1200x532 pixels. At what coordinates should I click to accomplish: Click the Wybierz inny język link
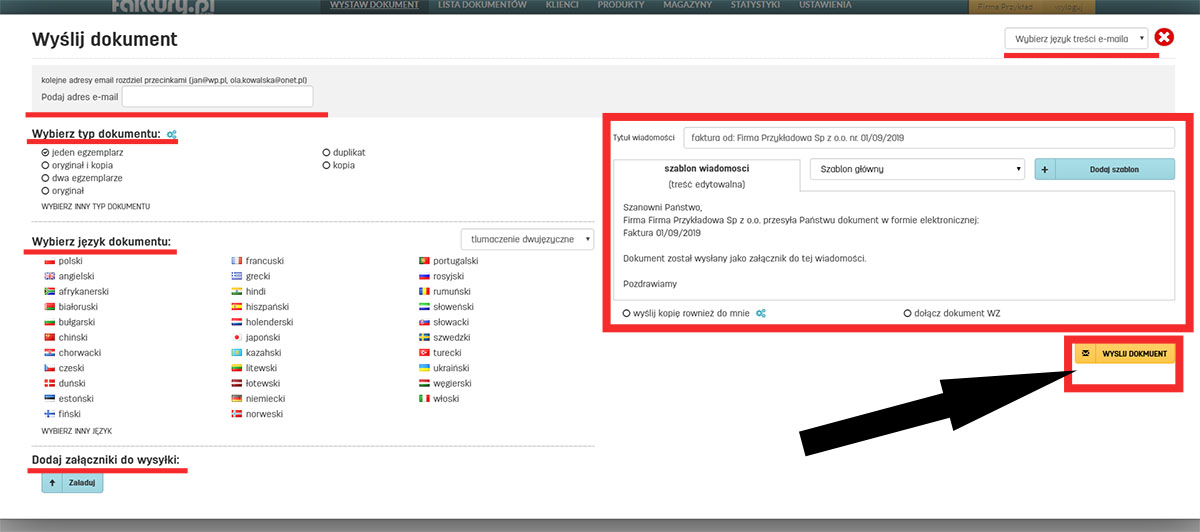click(x=76, y=431)
